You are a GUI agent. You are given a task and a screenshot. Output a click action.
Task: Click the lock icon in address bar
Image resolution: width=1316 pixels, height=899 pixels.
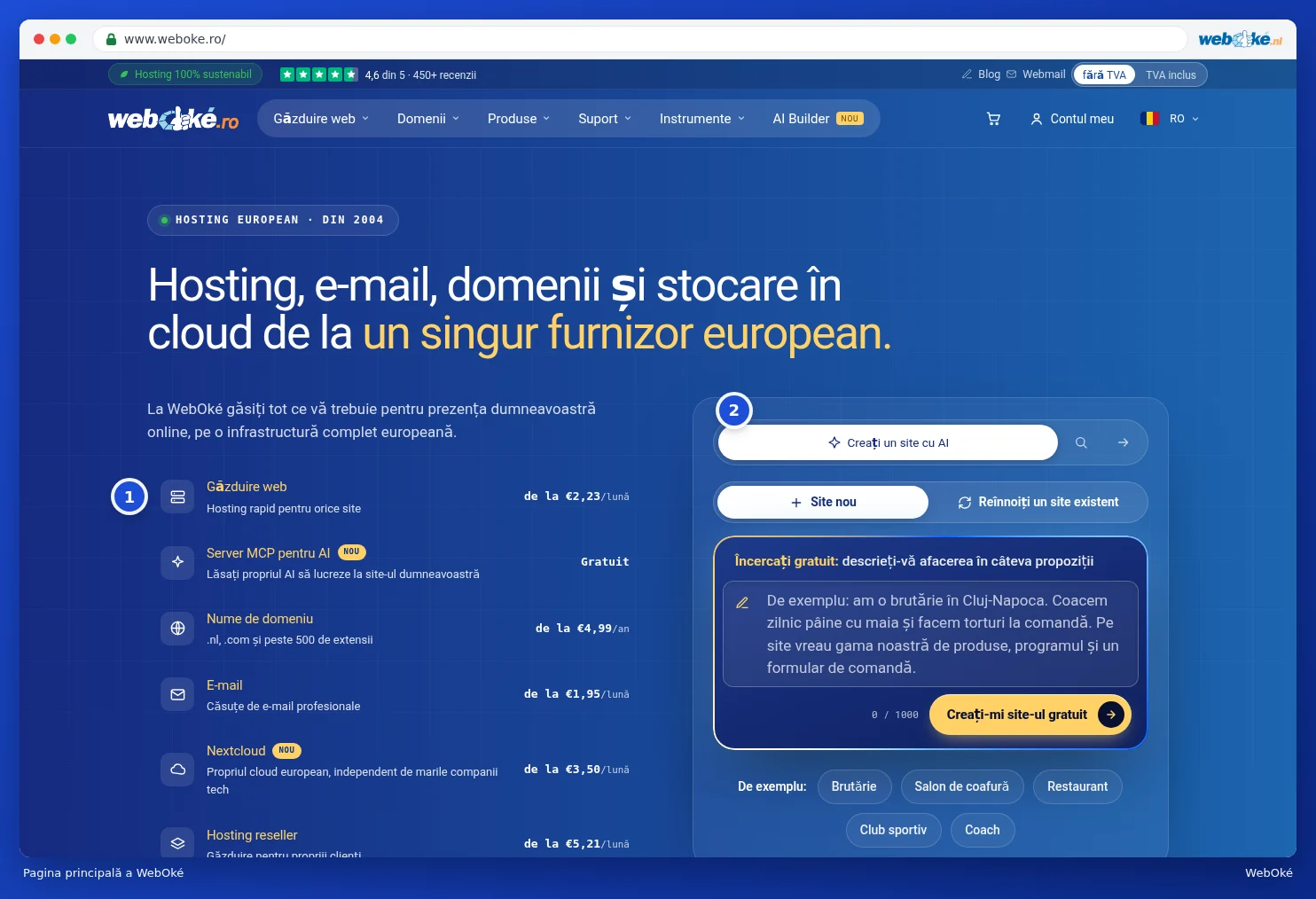(x=111, y=39)
